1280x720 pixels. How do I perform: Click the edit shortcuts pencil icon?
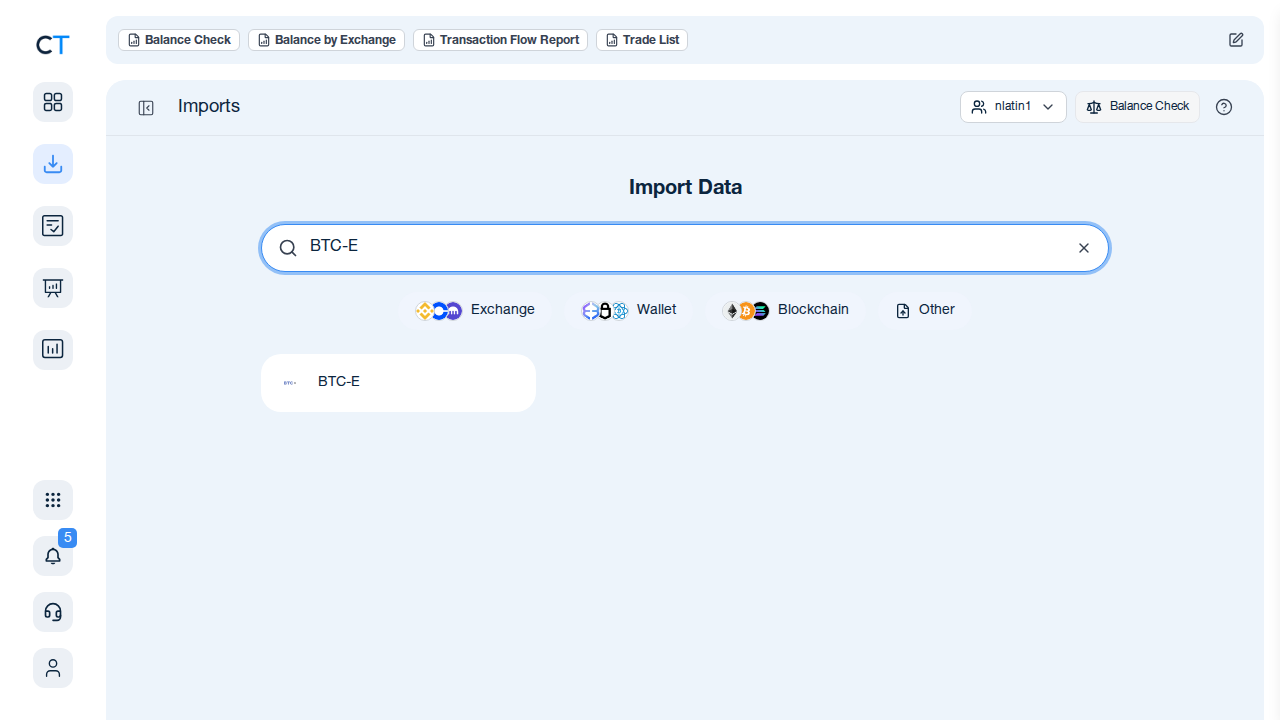(1236, 40)
